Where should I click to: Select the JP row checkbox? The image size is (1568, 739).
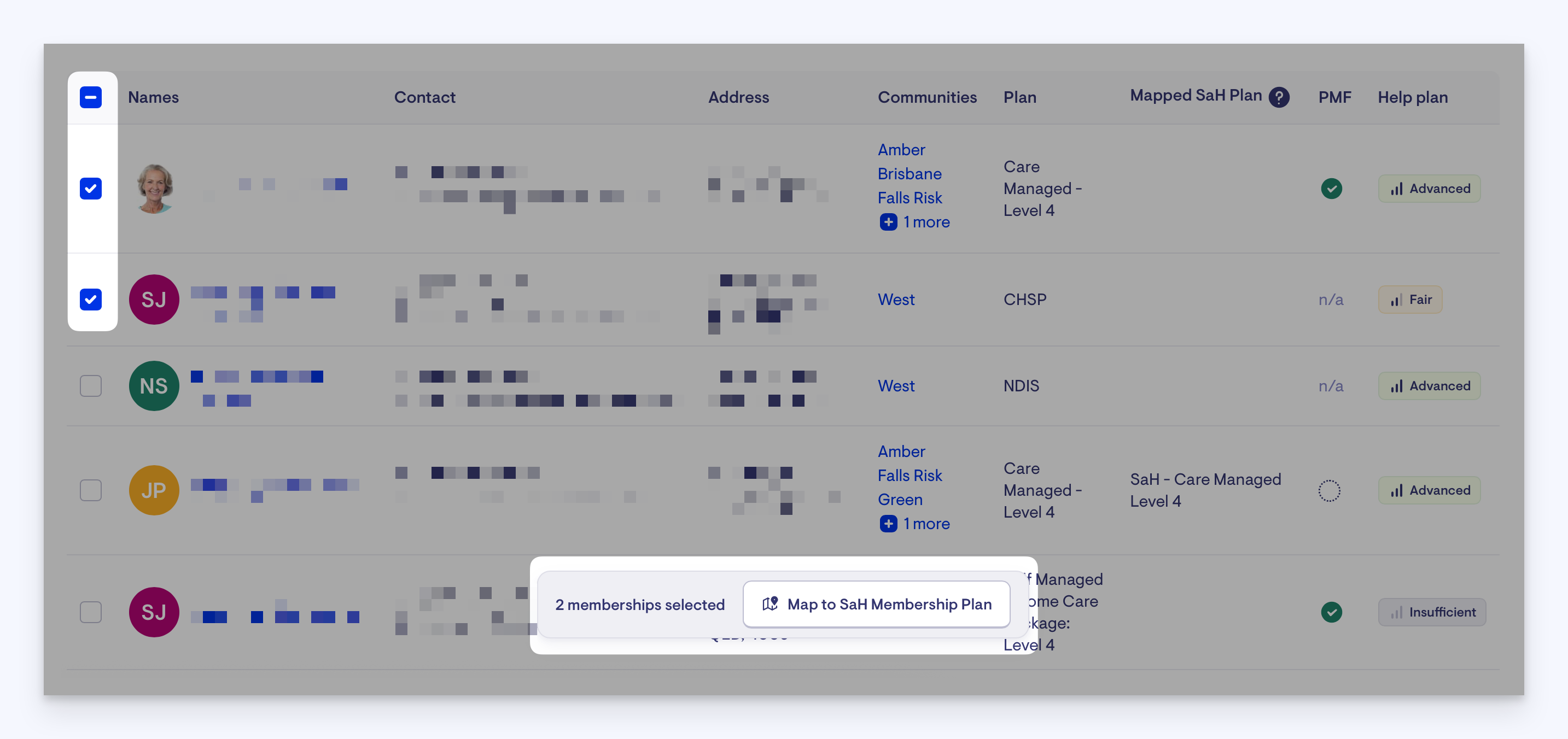point(91,490)
